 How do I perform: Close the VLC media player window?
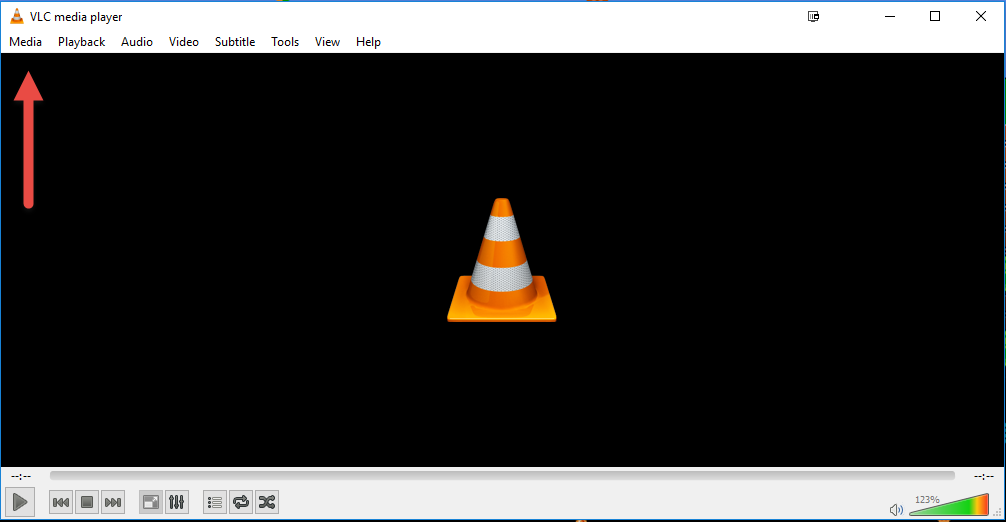(x=981, y=17)
